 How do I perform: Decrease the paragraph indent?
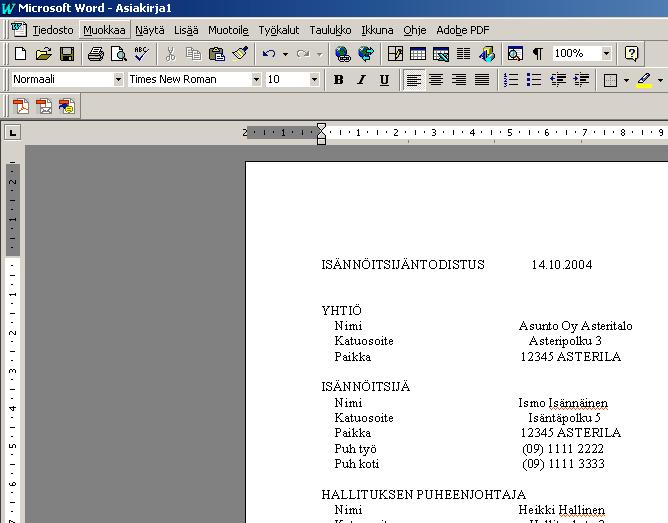pyautogui.click(x=558, y=80)
